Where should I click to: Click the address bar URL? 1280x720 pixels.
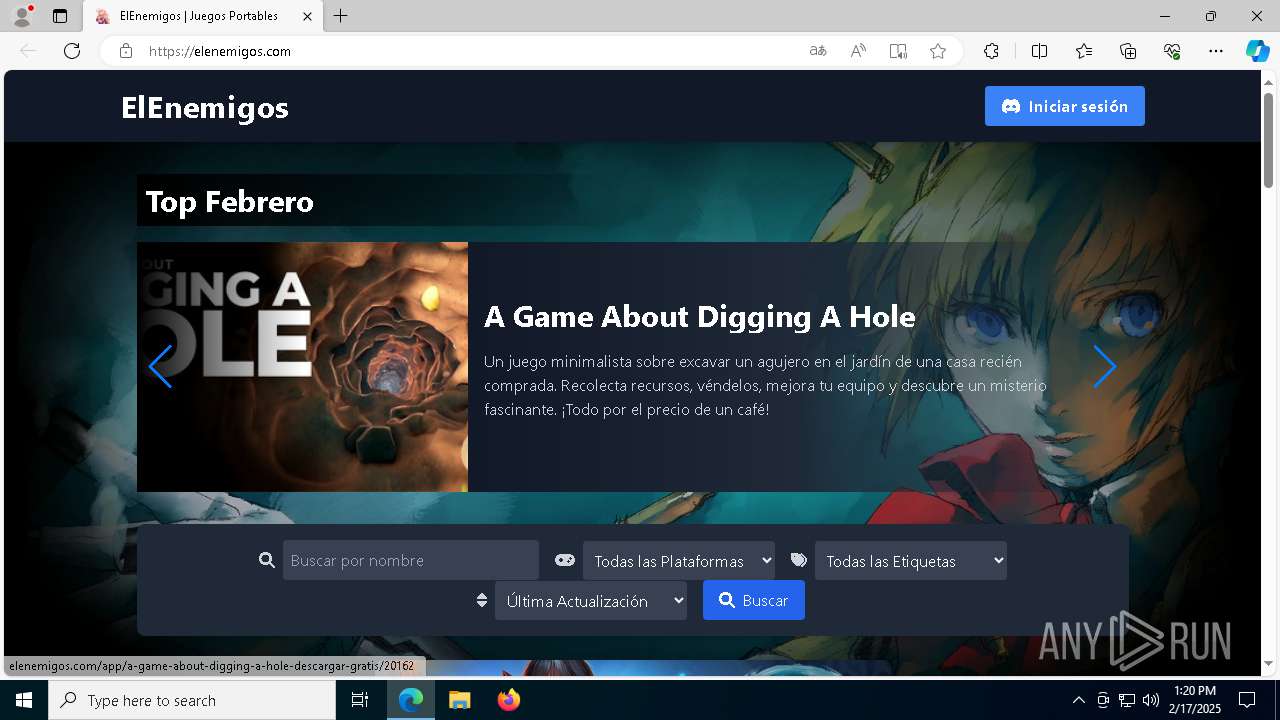220,51
